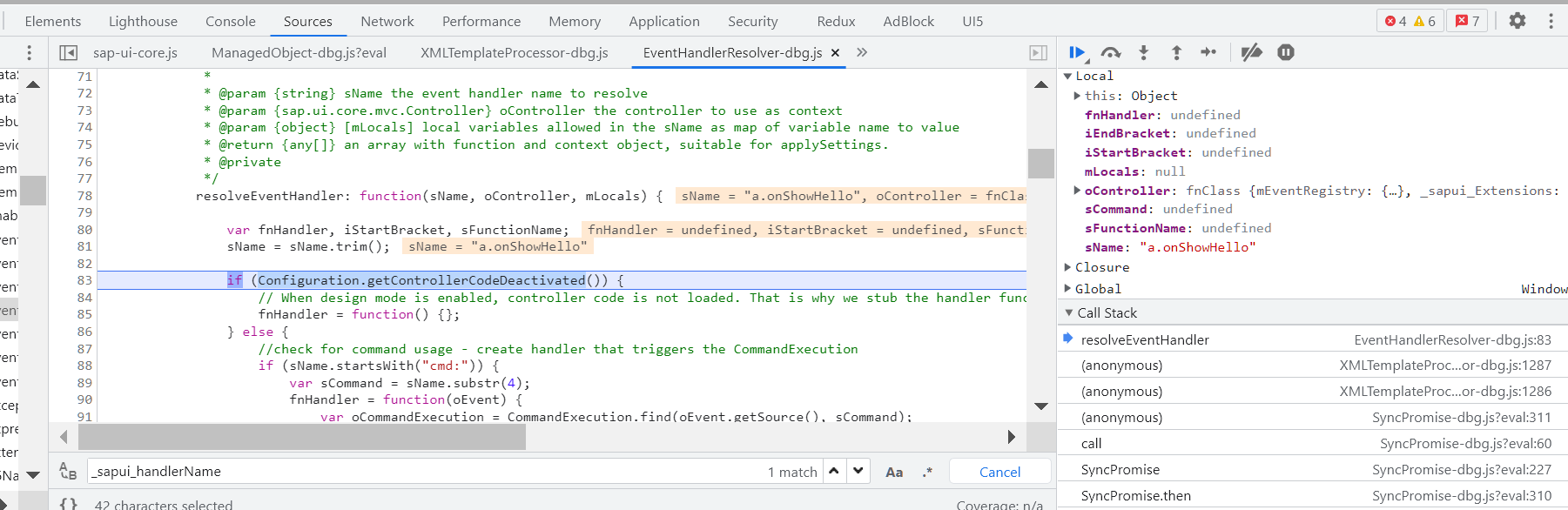Cancel the search bar
The height and width of the screenshot is (510, 1568).
click(x=999, y=472)
